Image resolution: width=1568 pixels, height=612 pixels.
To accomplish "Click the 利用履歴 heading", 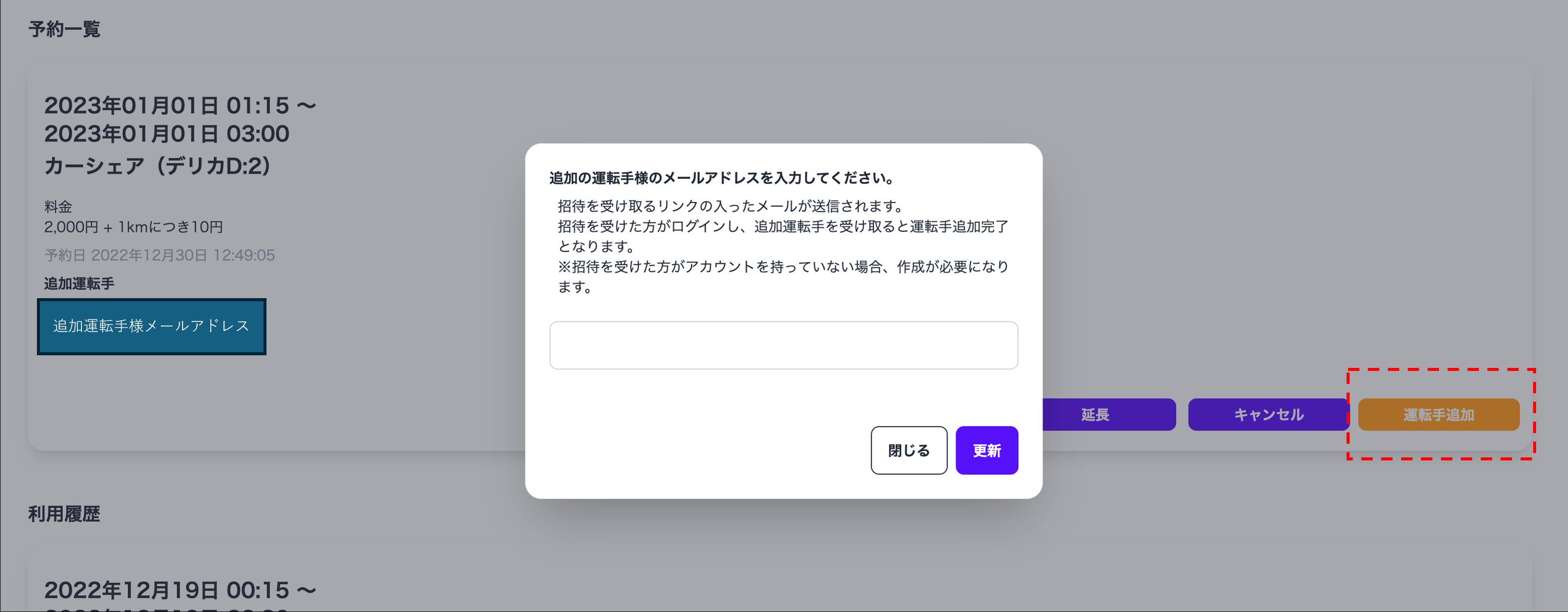I will coord(65,514).
